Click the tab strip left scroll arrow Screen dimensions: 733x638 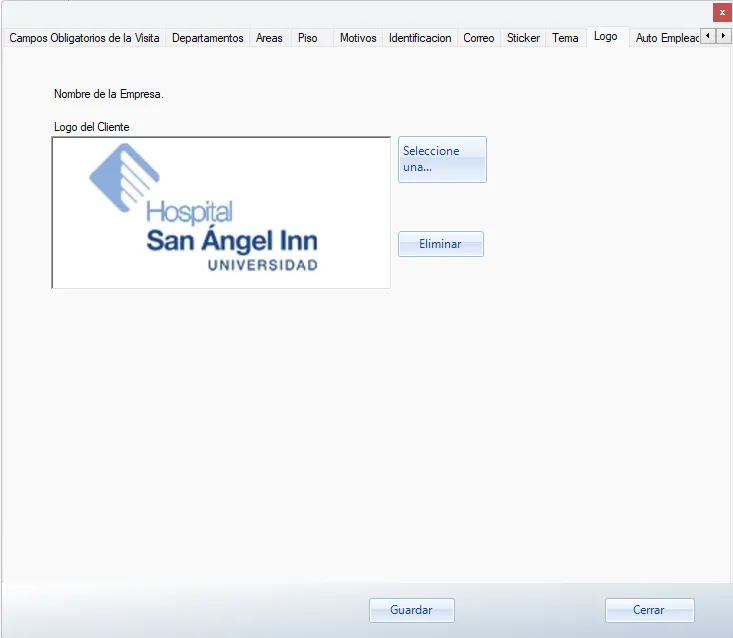pos(708,36)
